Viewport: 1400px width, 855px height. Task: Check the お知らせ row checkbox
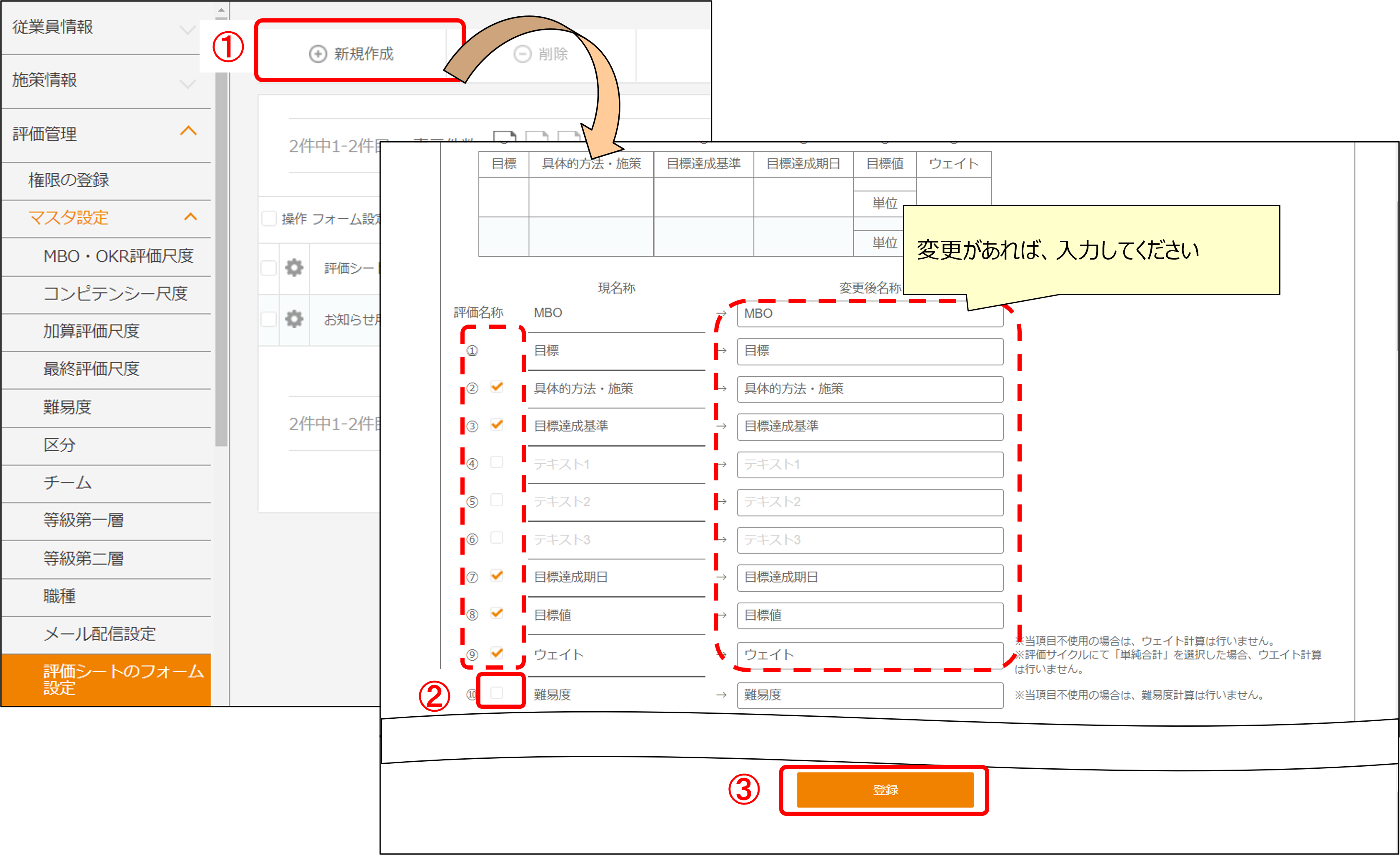click(x=269, y=319)
